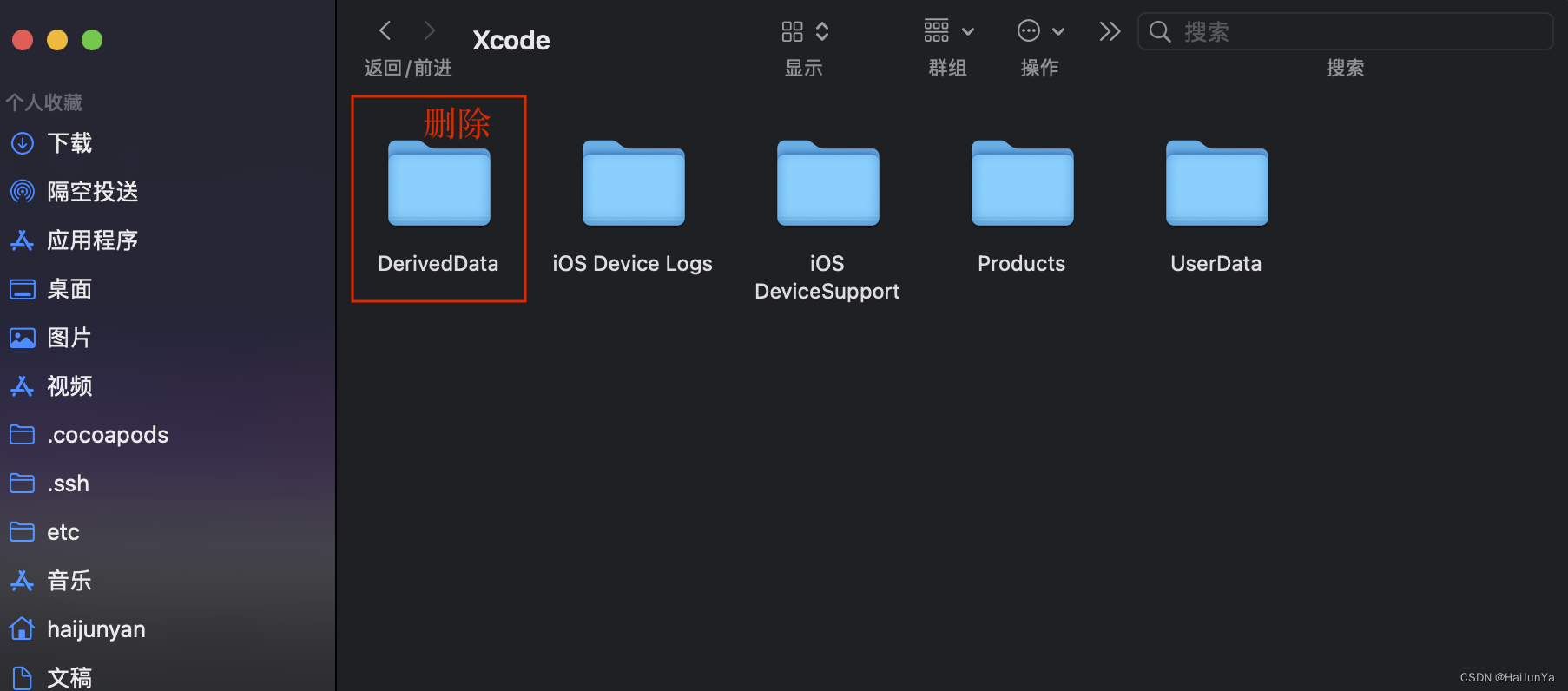Go back with the left chevron
Screen dimensions: 1568x691
point(385,31)
